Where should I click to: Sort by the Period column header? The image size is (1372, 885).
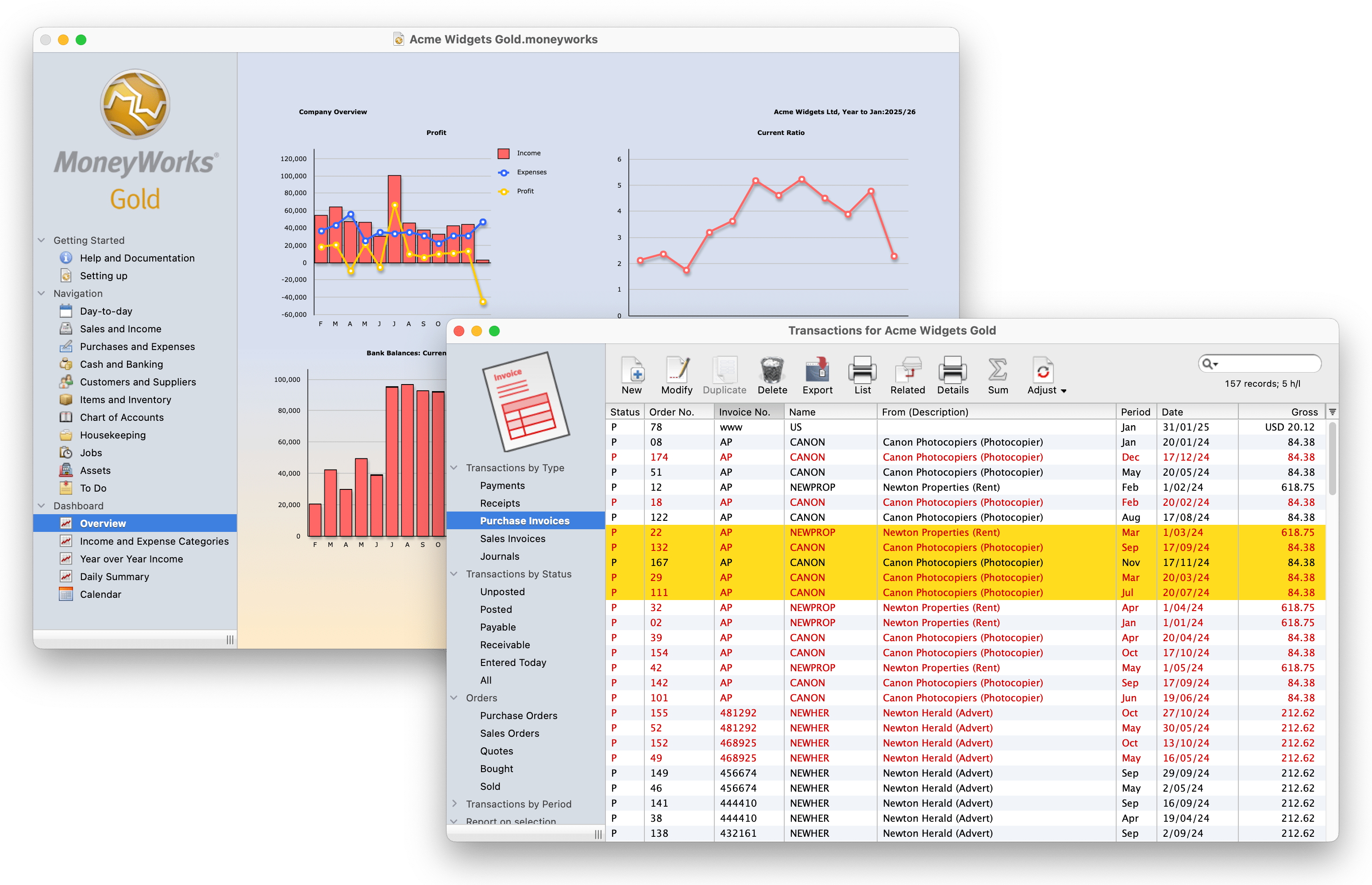pyautogui.click(x=1136, y=412)
